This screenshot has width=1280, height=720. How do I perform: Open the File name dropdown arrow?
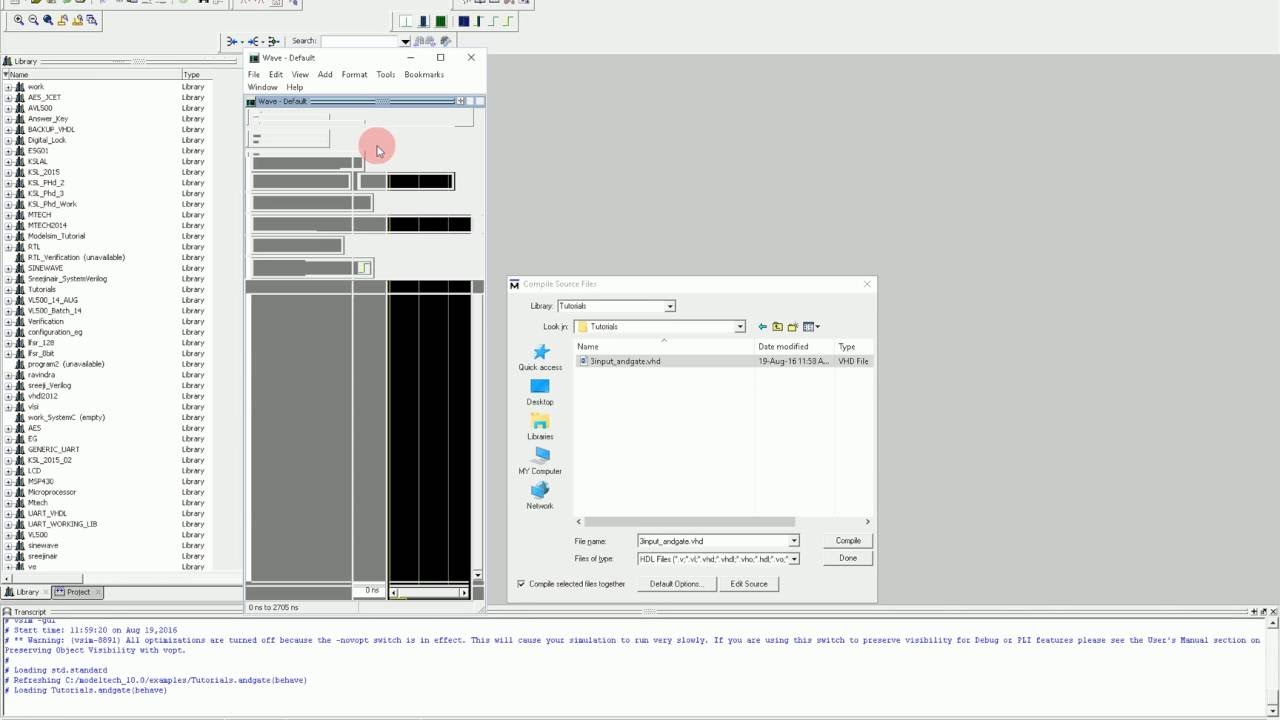tap(794, 541)
